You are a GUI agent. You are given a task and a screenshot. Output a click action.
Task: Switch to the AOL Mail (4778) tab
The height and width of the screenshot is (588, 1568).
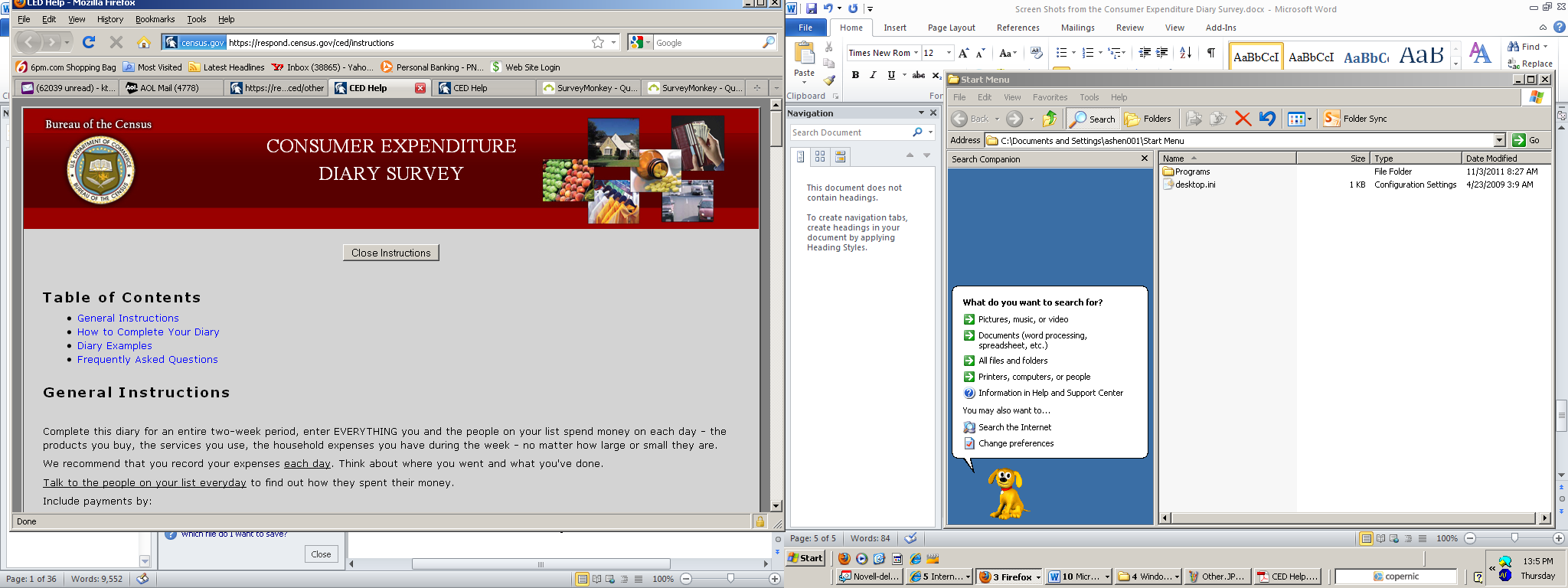(x=170, y=88)
